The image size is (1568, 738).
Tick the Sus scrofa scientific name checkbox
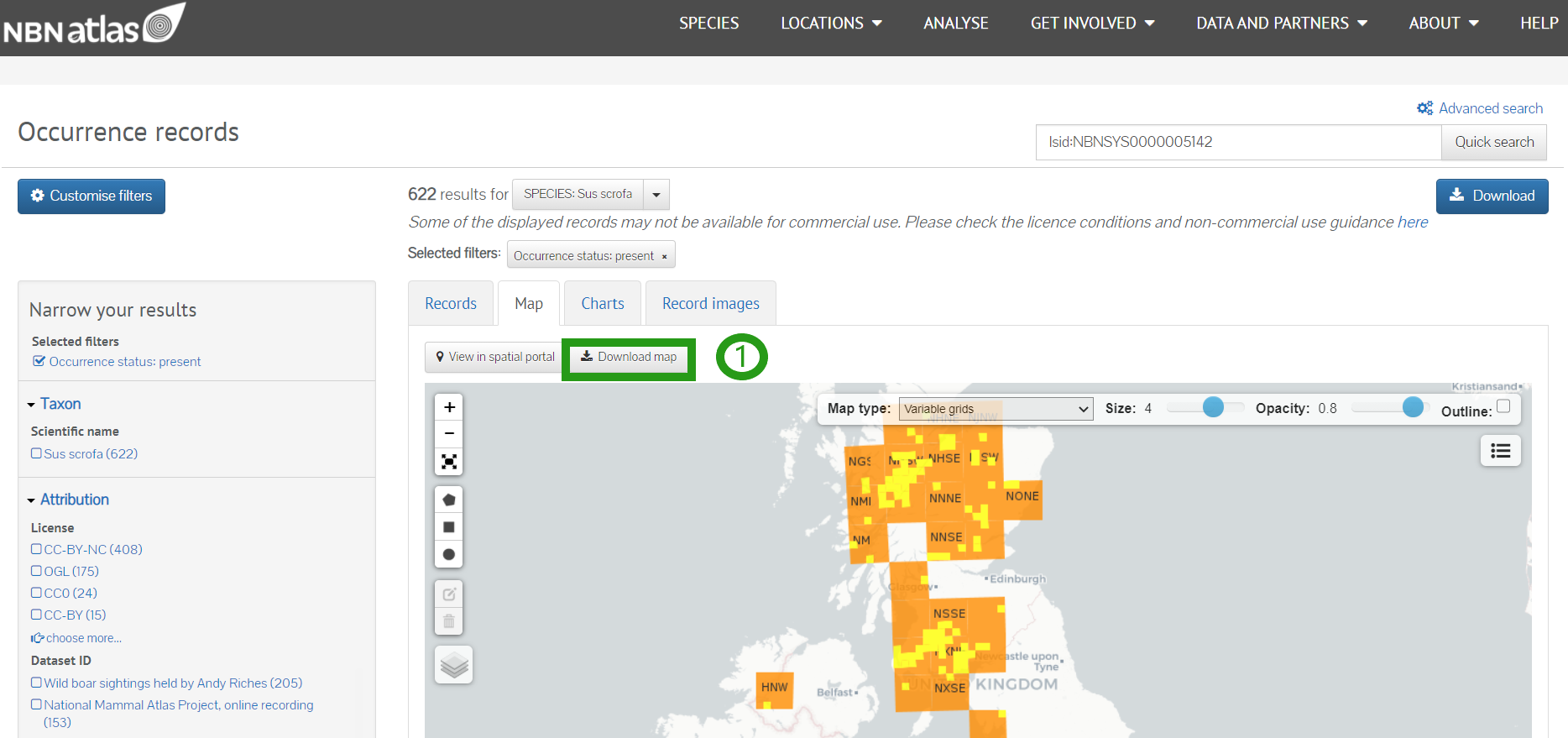pos(37,453)
